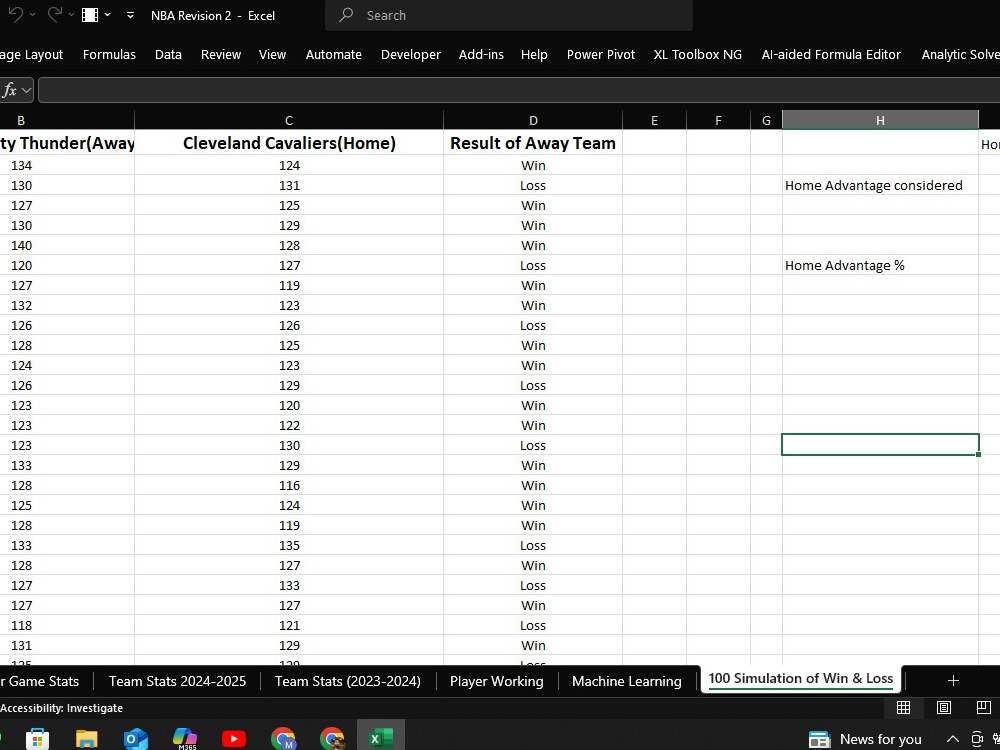1000x750 pixels.
Task: Open Outlook from taskbar
Action: 135,739
